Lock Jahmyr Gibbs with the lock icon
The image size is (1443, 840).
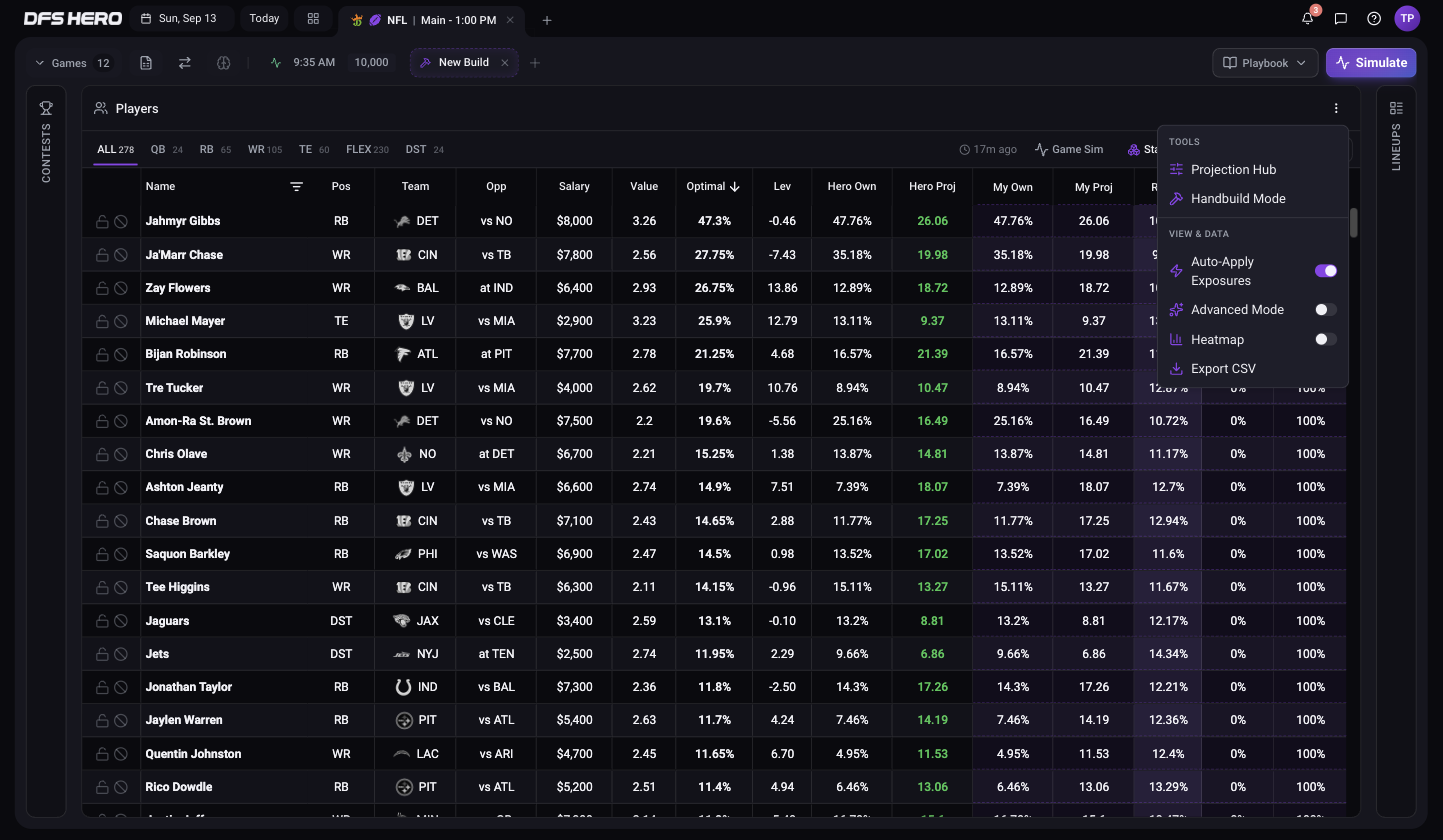click(102, 221)
